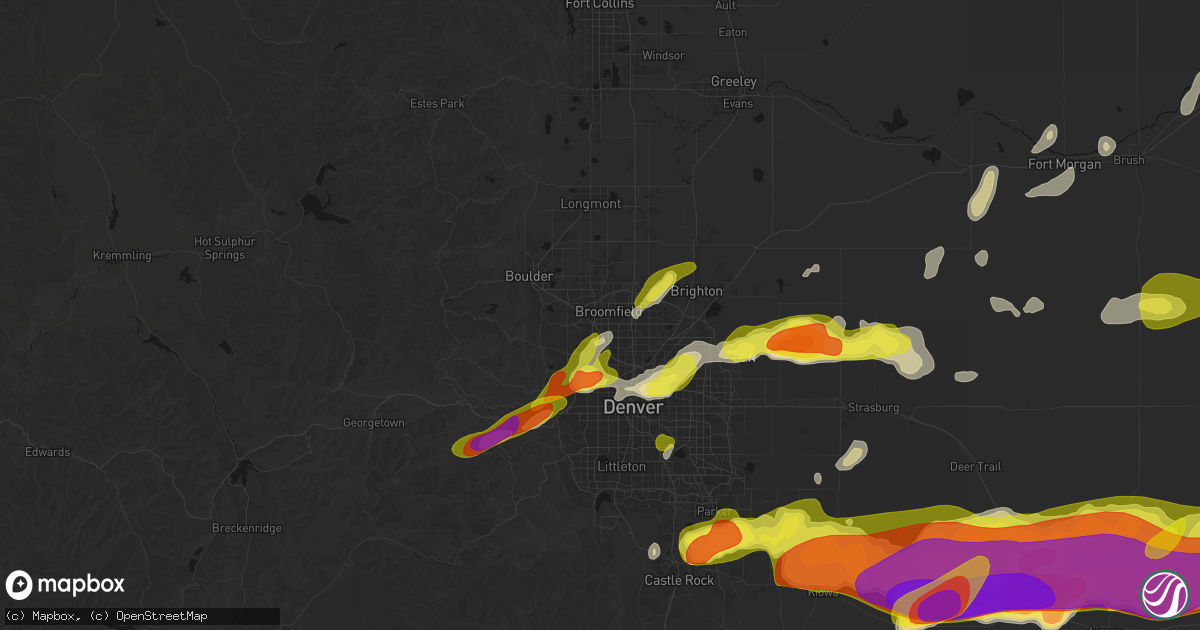
Task: Click the Georgetown label
Action: (374, 423)
